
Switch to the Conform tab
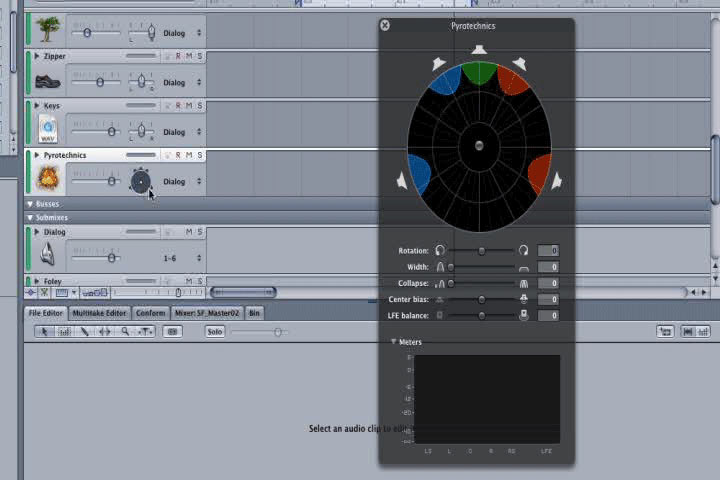pyautogui.click(x=151, y=313)
